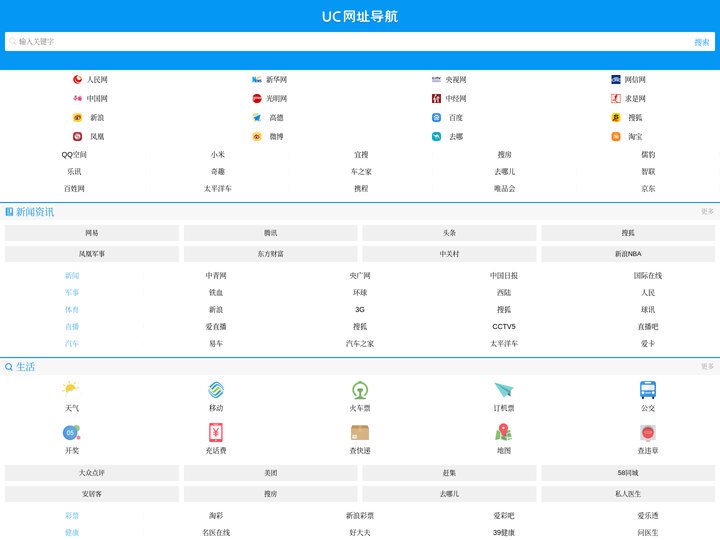
Task: Open the 体育 category link
Action: point(72,309)
